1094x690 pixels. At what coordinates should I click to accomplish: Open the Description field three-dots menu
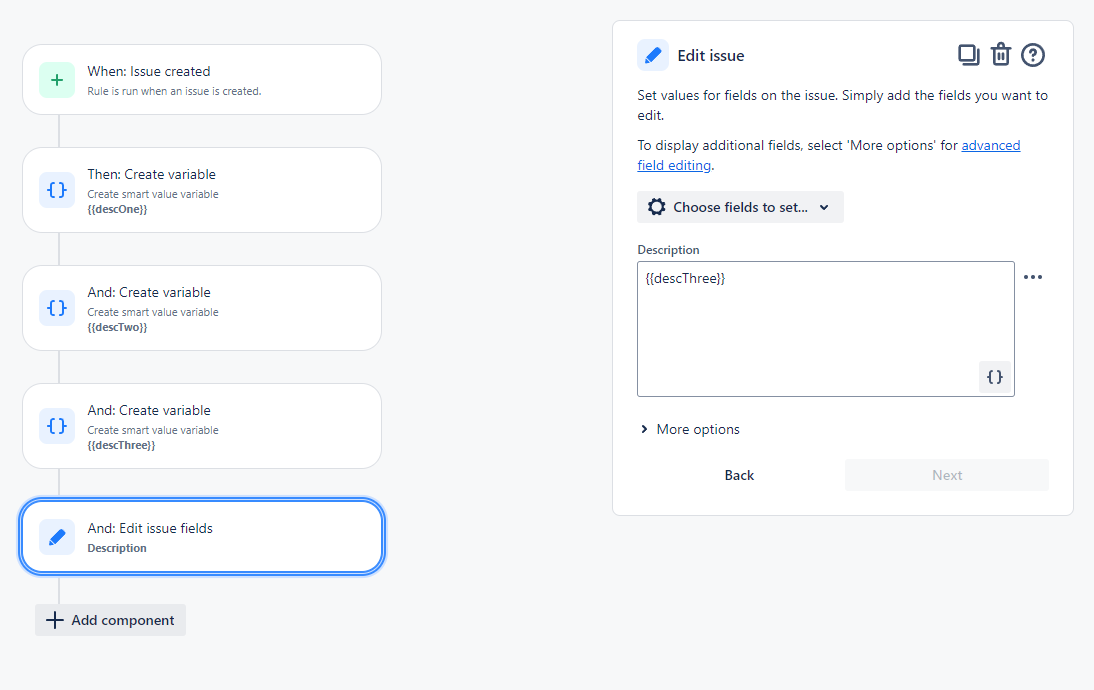(x=1033, y=277)
